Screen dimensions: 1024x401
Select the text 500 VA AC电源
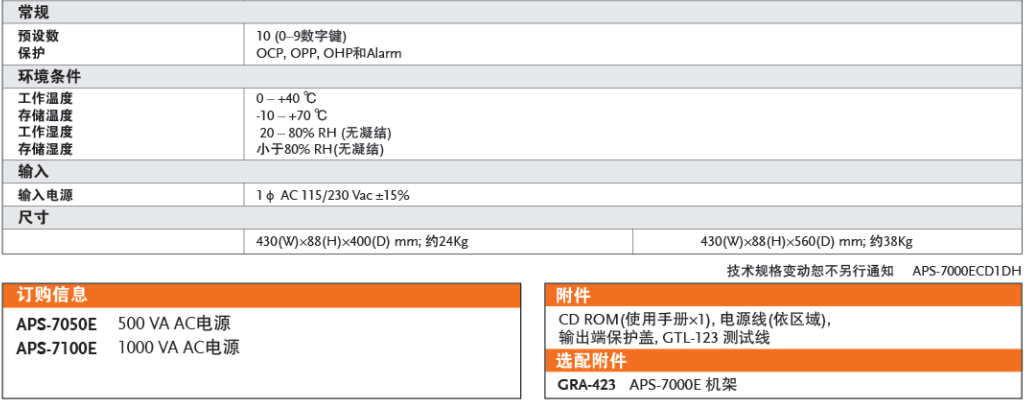click(x=174, y=324)
